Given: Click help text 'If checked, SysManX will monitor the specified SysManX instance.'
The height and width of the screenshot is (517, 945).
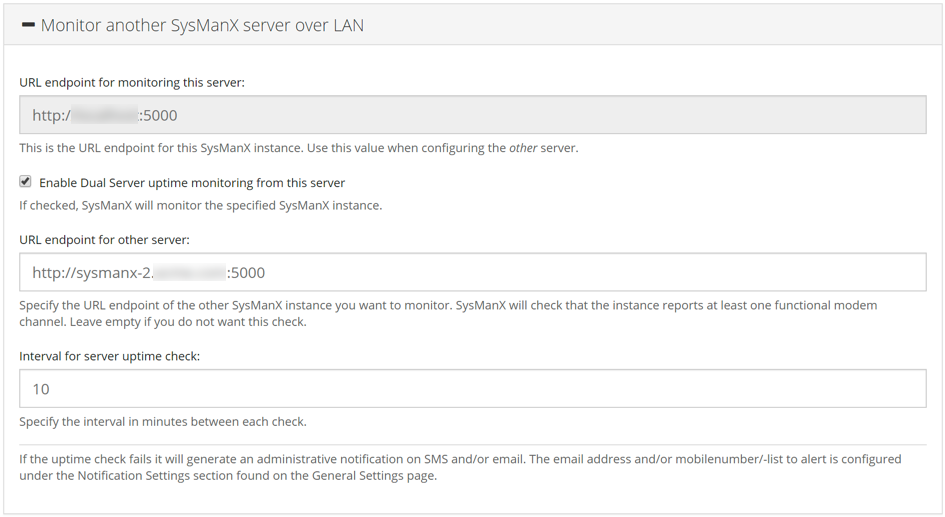Looking at the screenshot, I should click(201, 205).
